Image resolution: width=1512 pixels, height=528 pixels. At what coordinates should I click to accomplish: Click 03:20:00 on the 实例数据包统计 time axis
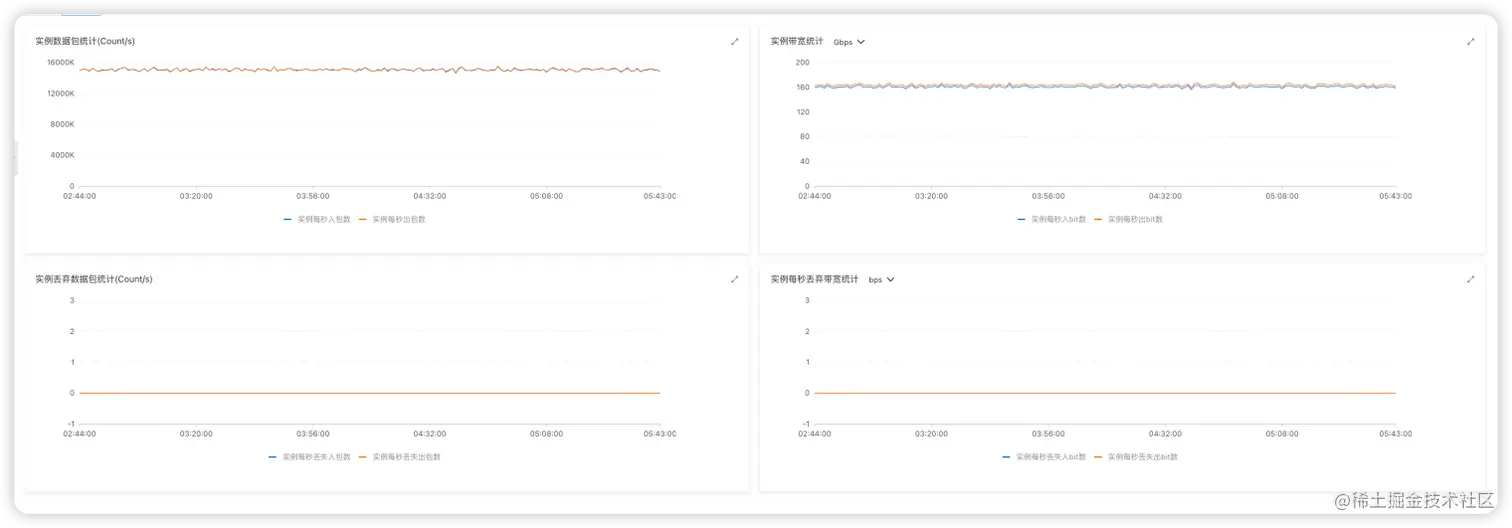pos(196,196)
